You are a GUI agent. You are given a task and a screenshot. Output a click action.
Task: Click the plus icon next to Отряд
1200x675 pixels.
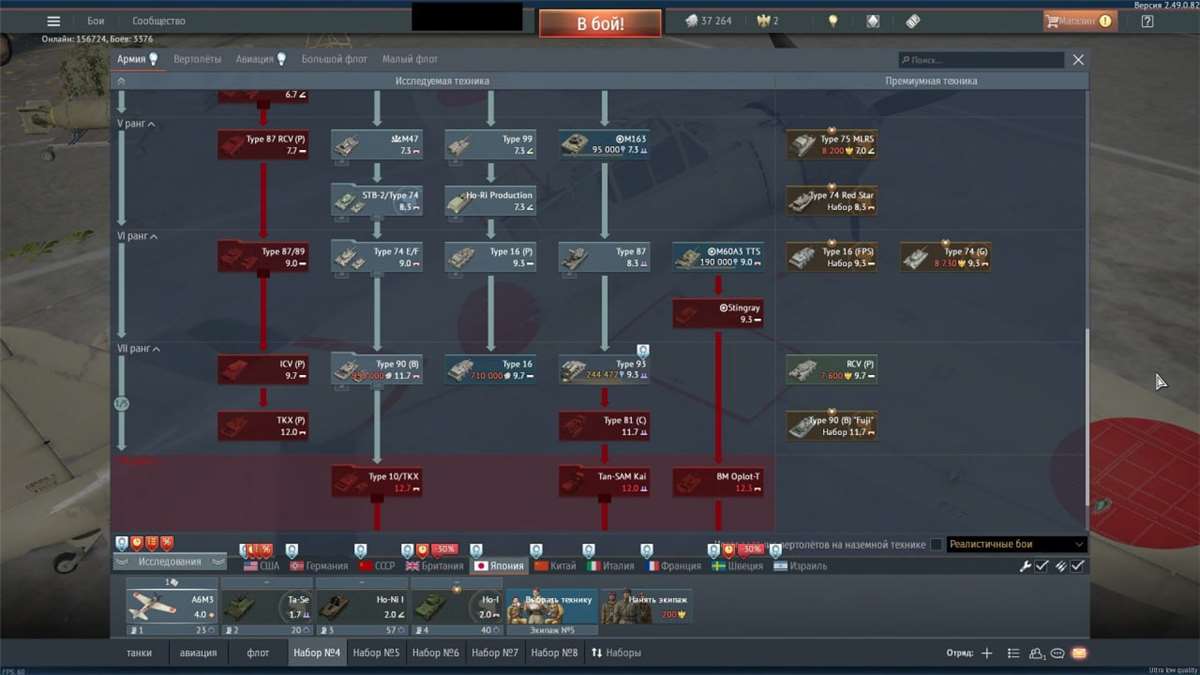pos(986,653)
